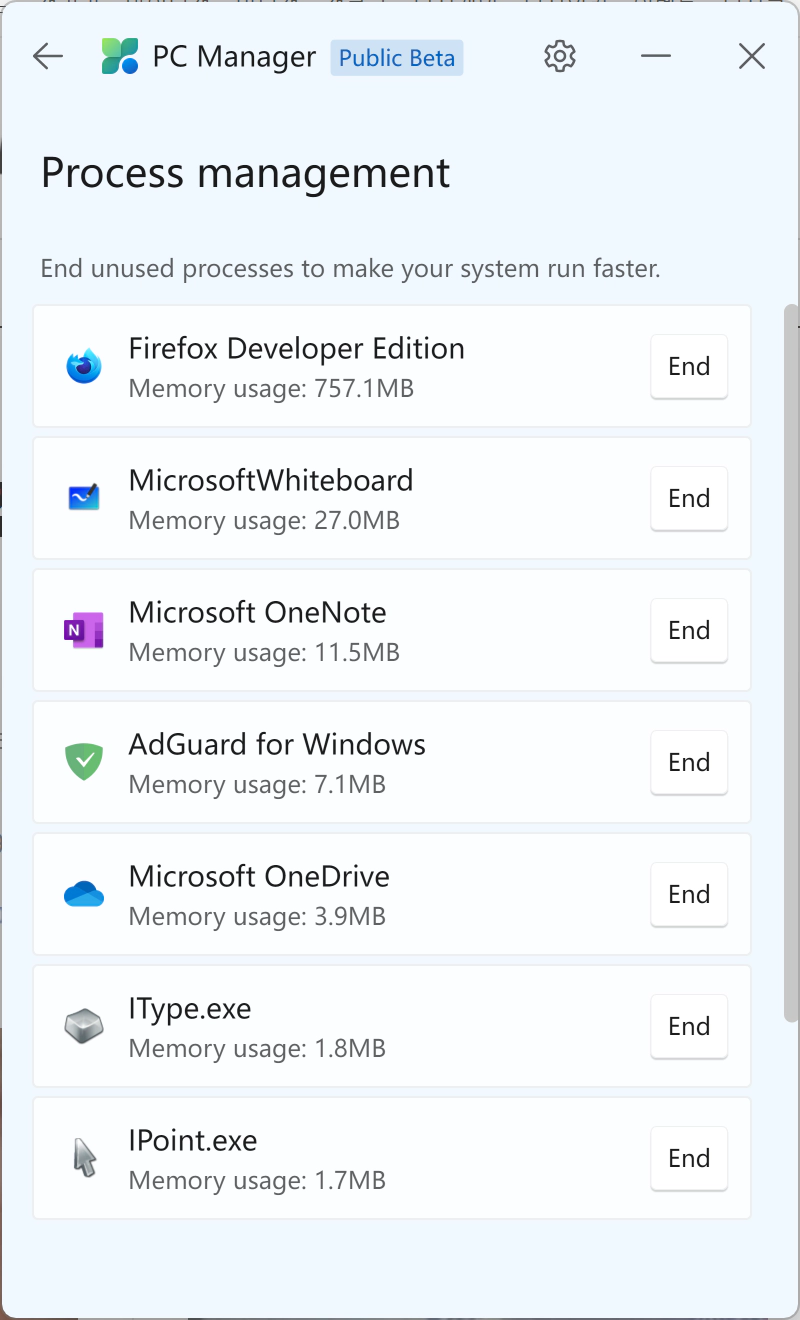End the IPoint.exe process
The height and width of the screenshot is (1320, 800).
689,1159
